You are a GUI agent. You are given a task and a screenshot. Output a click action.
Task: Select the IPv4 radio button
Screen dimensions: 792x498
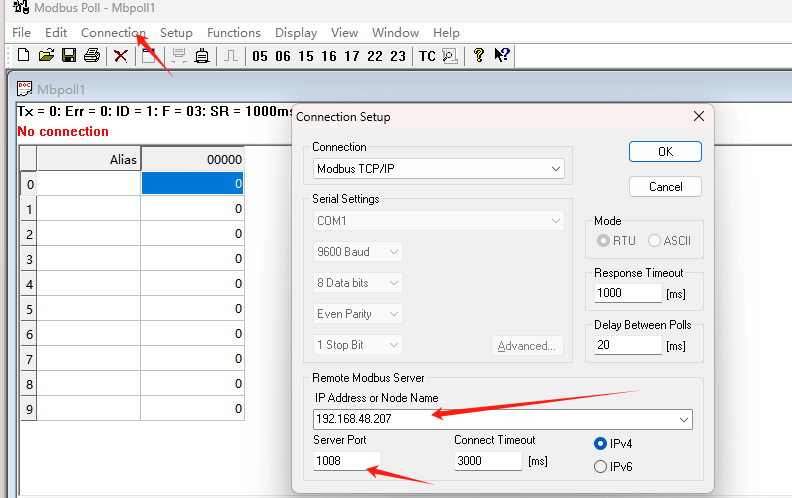click(x=601, y=443)
